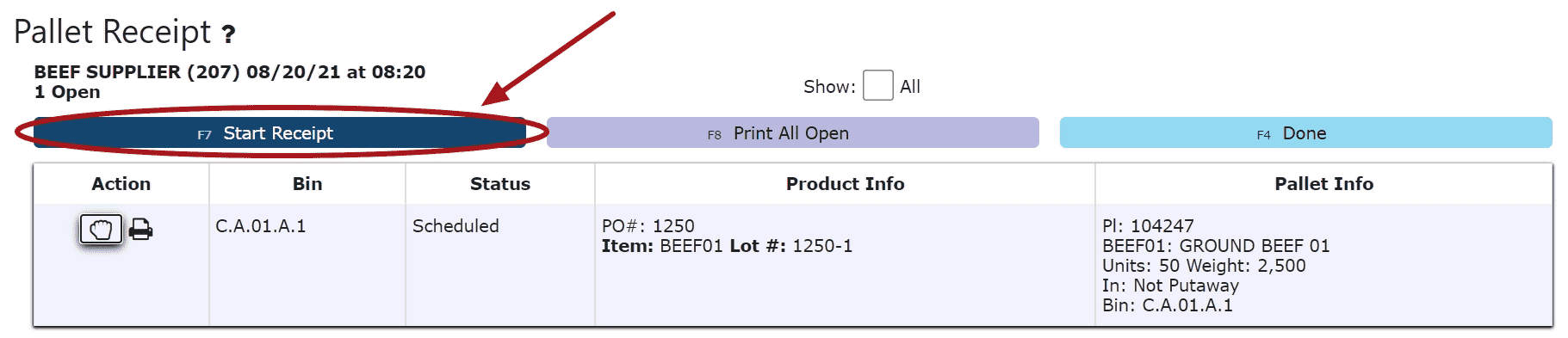Click the Bin column header
Image resolution: width=1568 pixels, height=338 pixels.
[307, 184]
